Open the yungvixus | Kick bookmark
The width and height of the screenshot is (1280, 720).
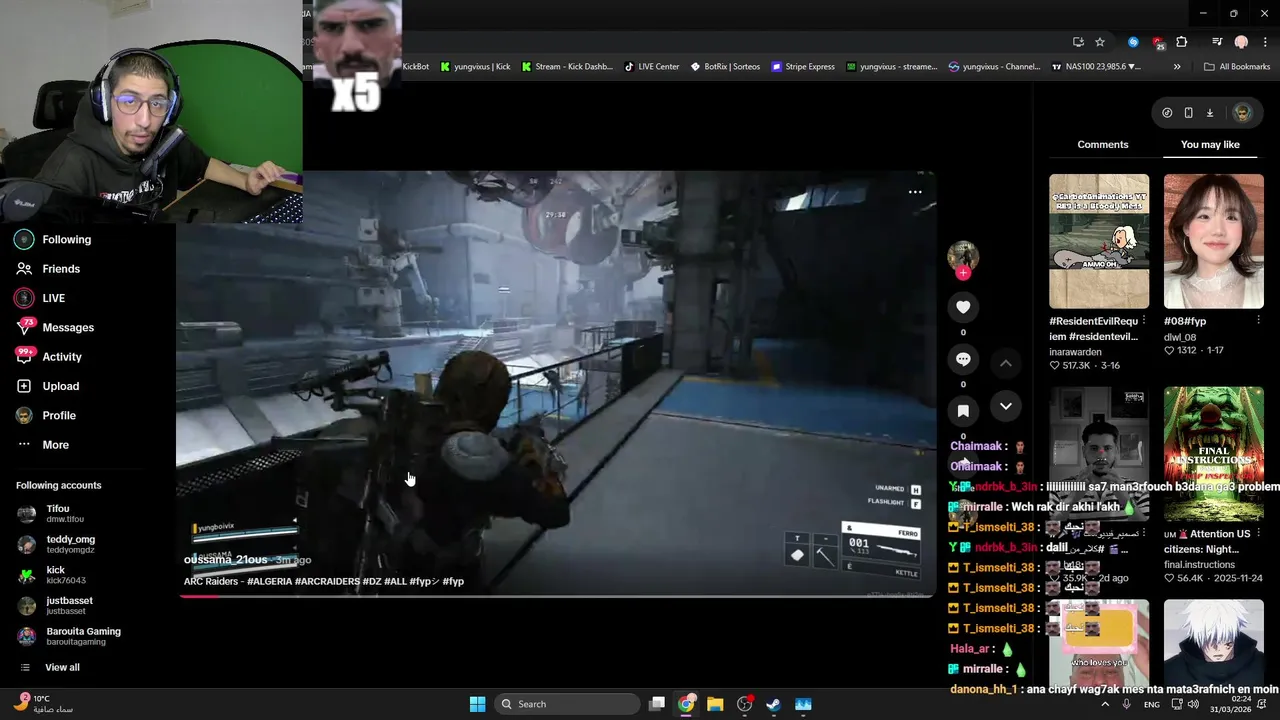point(475,67)
